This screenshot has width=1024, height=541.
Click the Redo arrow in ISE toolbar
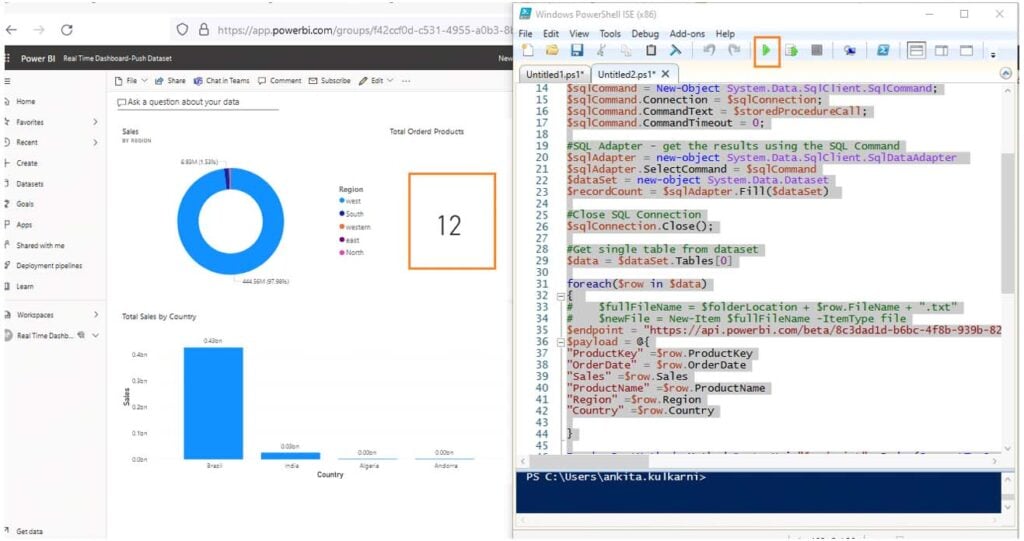(734, 50)
